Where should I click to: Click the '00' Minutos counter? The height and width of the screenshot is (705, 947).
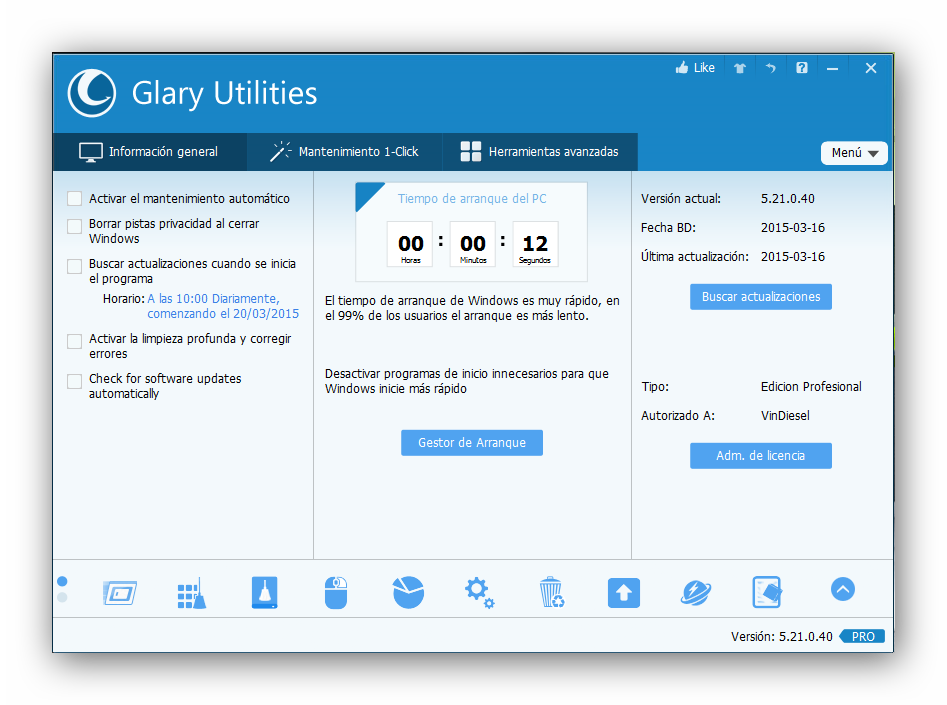tap(473, 244)
